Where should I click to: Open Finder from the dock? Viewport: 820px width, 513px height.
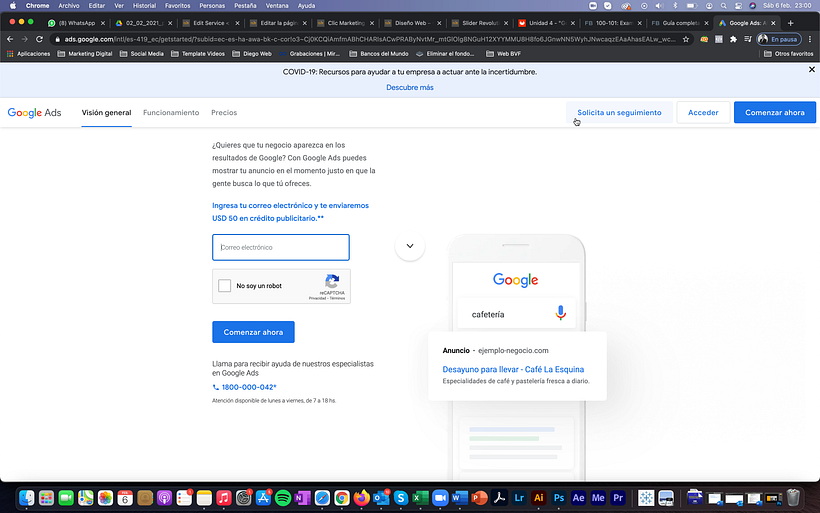pos(27,498)
